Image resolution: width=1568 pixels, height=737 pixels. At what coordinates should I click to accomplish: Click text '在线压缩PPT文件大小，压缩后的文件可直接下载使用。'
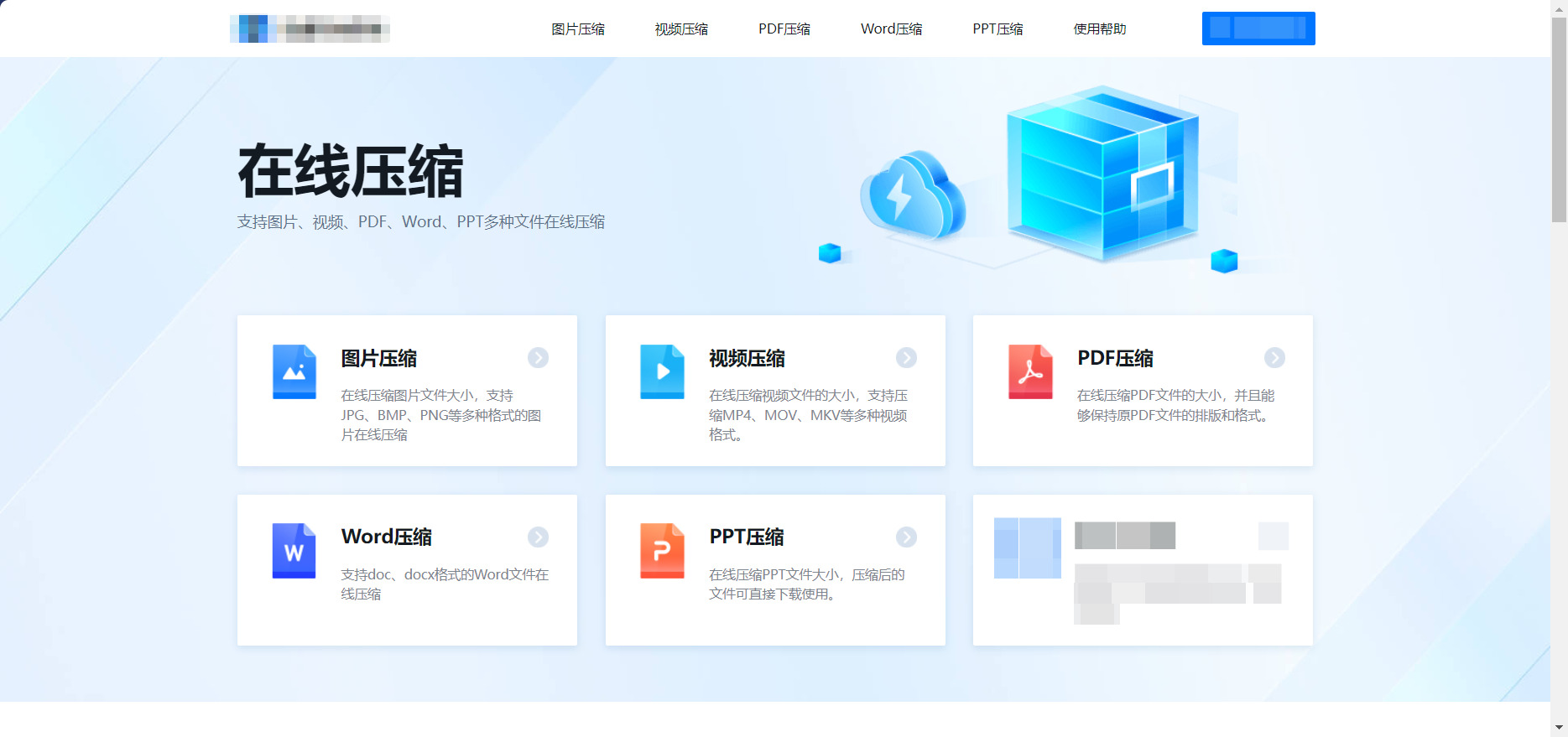(807, 584)
